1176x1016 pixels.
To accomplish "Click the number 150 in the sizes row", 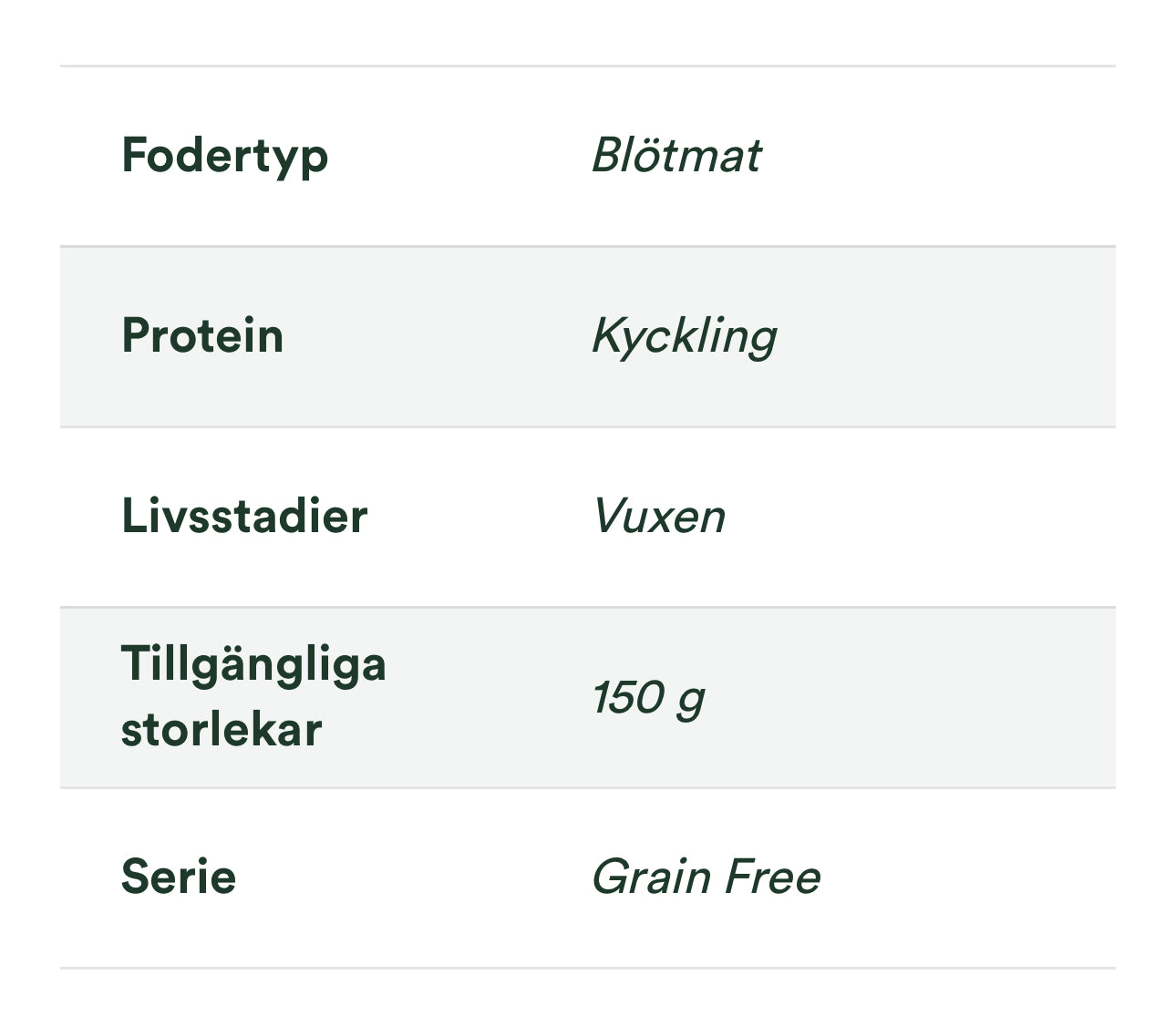I will [x=627, y=697].
